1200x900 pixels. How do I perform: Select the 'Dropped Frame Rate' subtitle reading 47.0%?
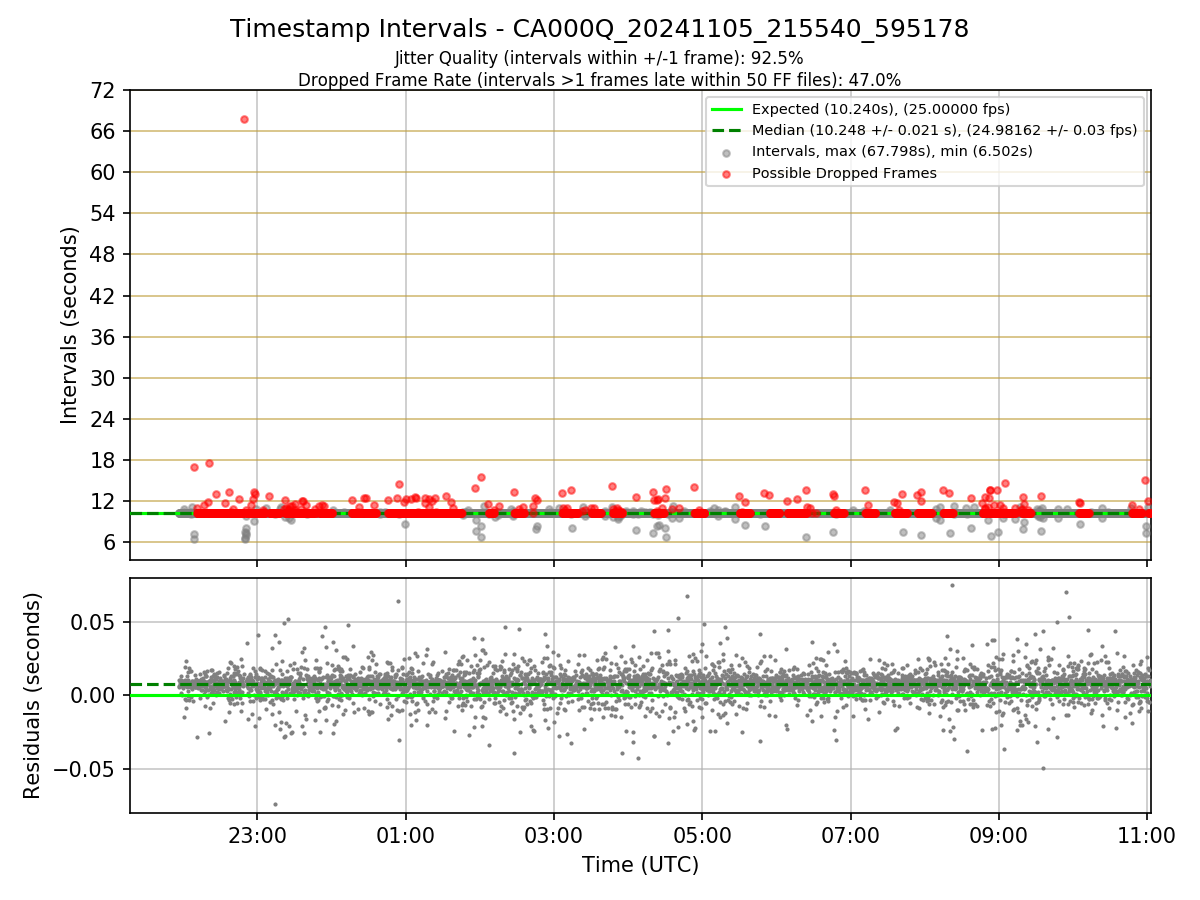pos(599,80)
